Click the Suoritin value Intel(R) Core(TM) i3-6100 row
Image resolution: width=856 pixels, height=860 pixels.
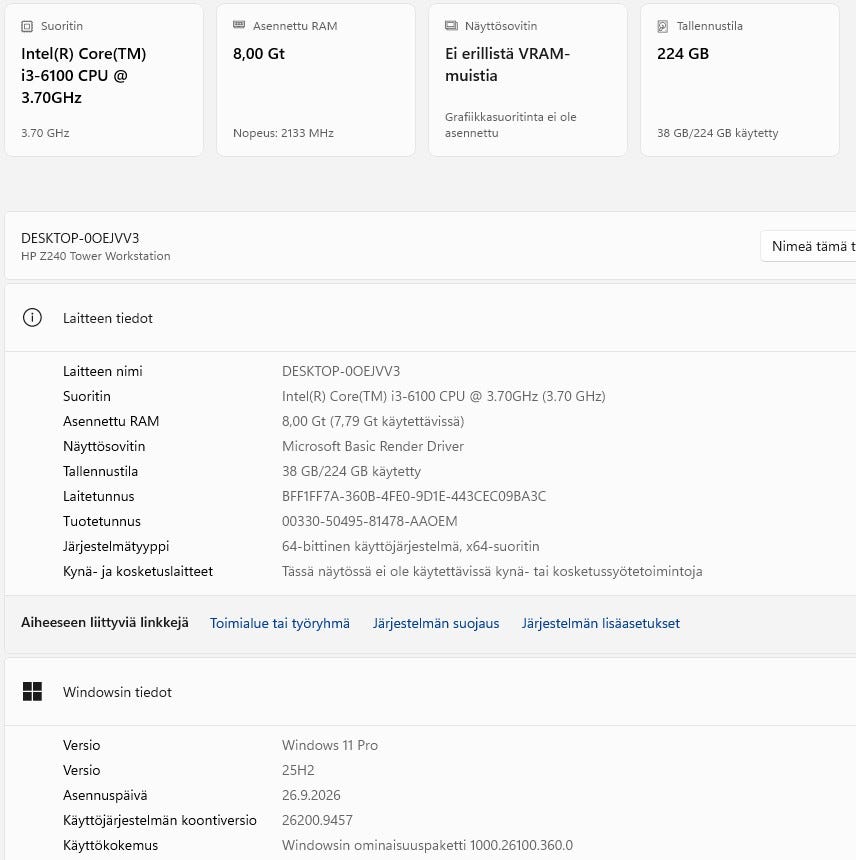pyautogui.click(x=444, y=396)
